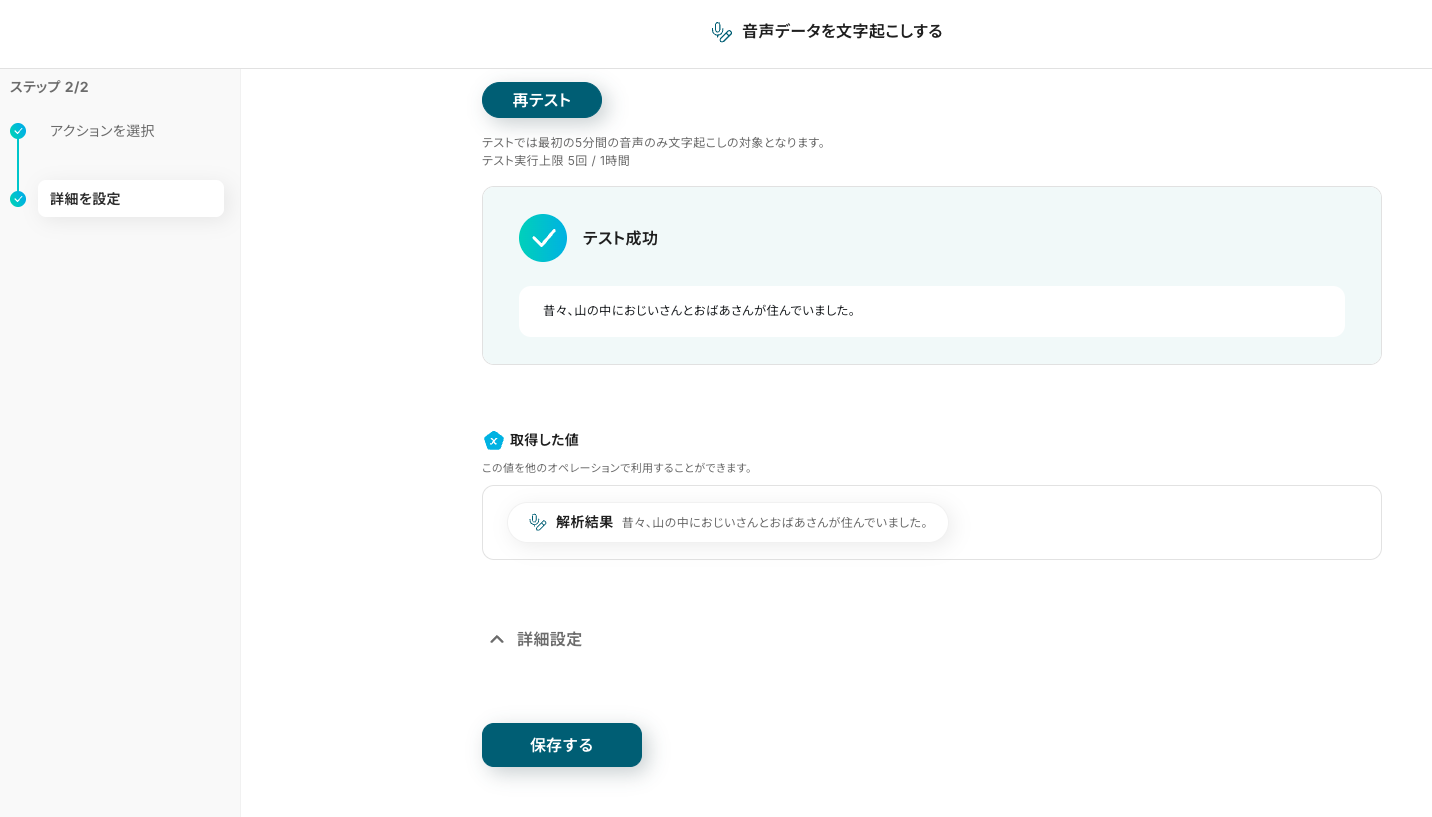Click the テスト成功 heading
Image resolution: width=1432 pixels, height=817 pixels.
[620, 238]
